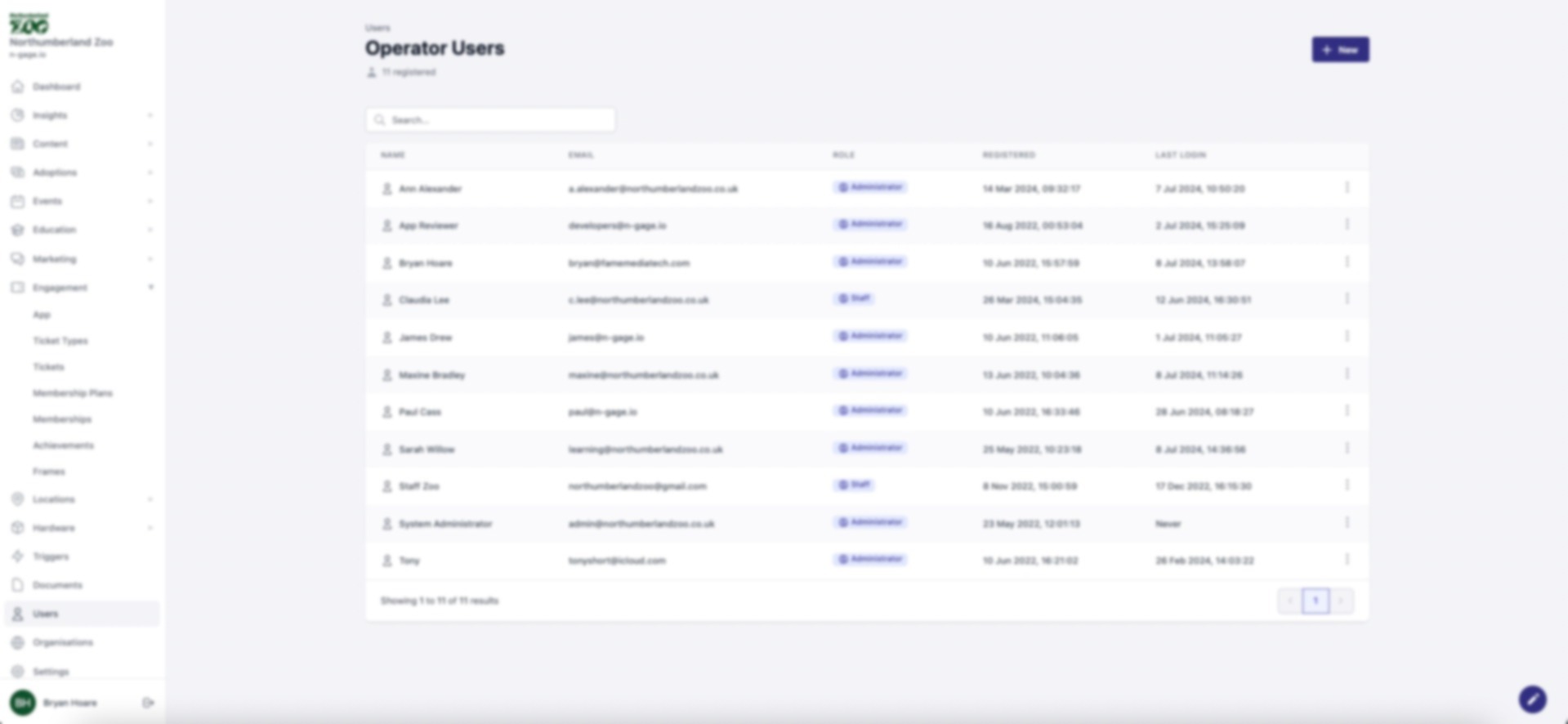The width and height of the screenshot is (1568, 724).
Task: Open Membership Plans under Engagement
Action: [73, 393]
